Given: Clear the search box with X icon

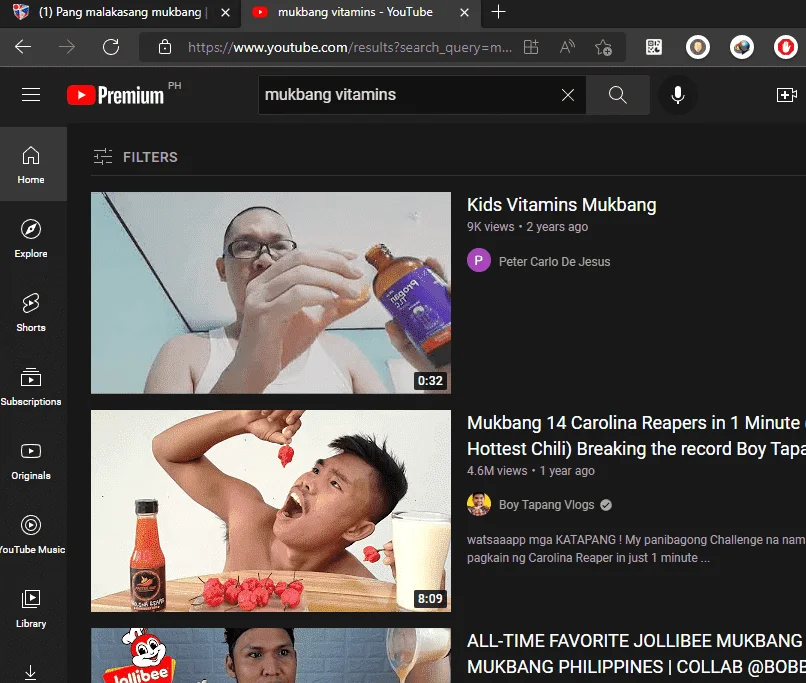Looking at the screenshot, I should 567,95.
